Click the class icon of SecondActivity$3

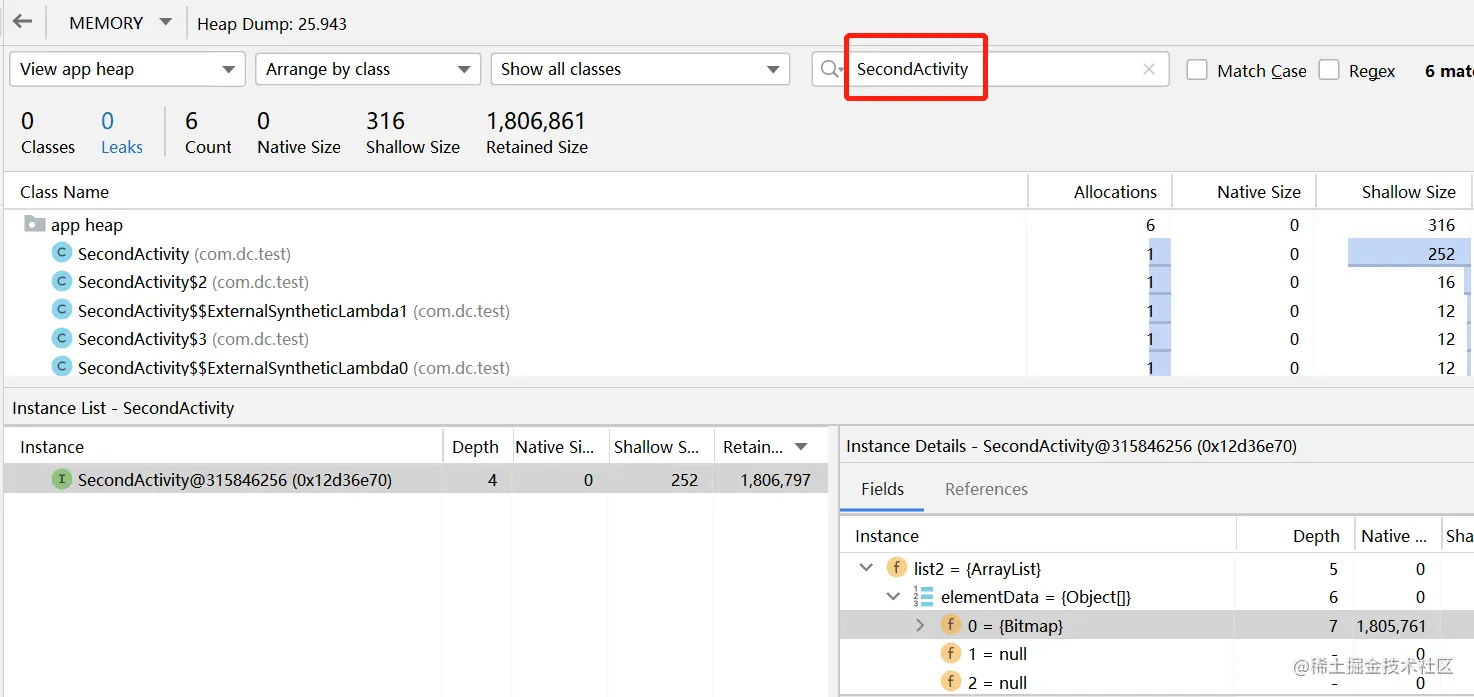(62, 339)
